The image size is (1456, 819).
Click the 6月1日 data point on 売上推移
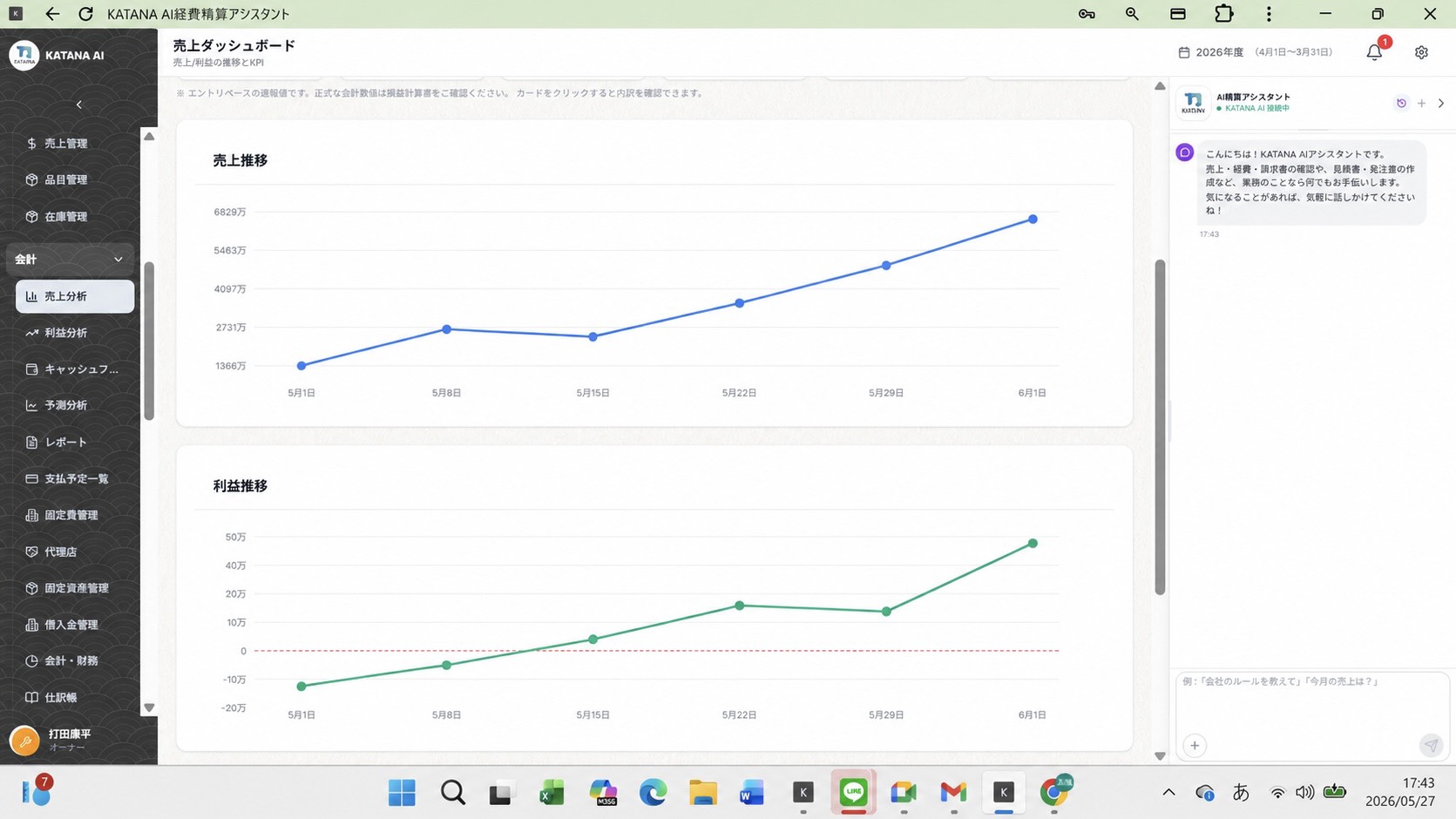pyautogui.click(x=1033, y=220)
